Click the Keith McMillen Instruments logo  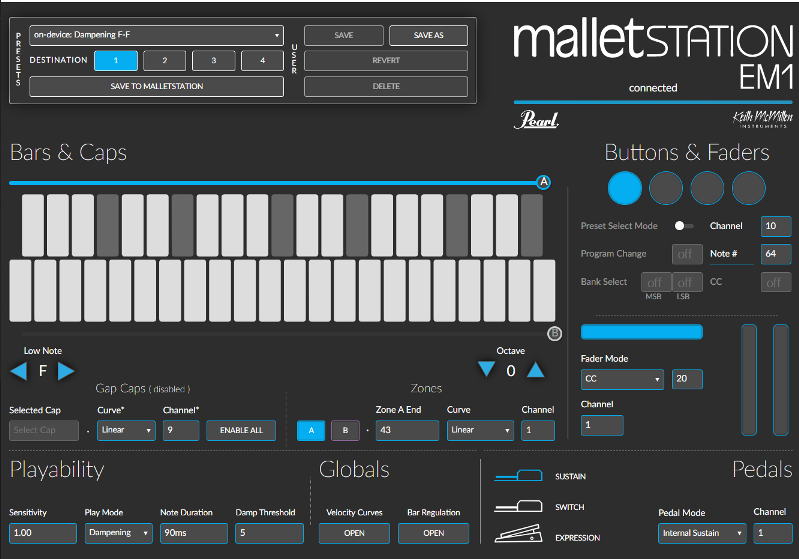point(762,119)
